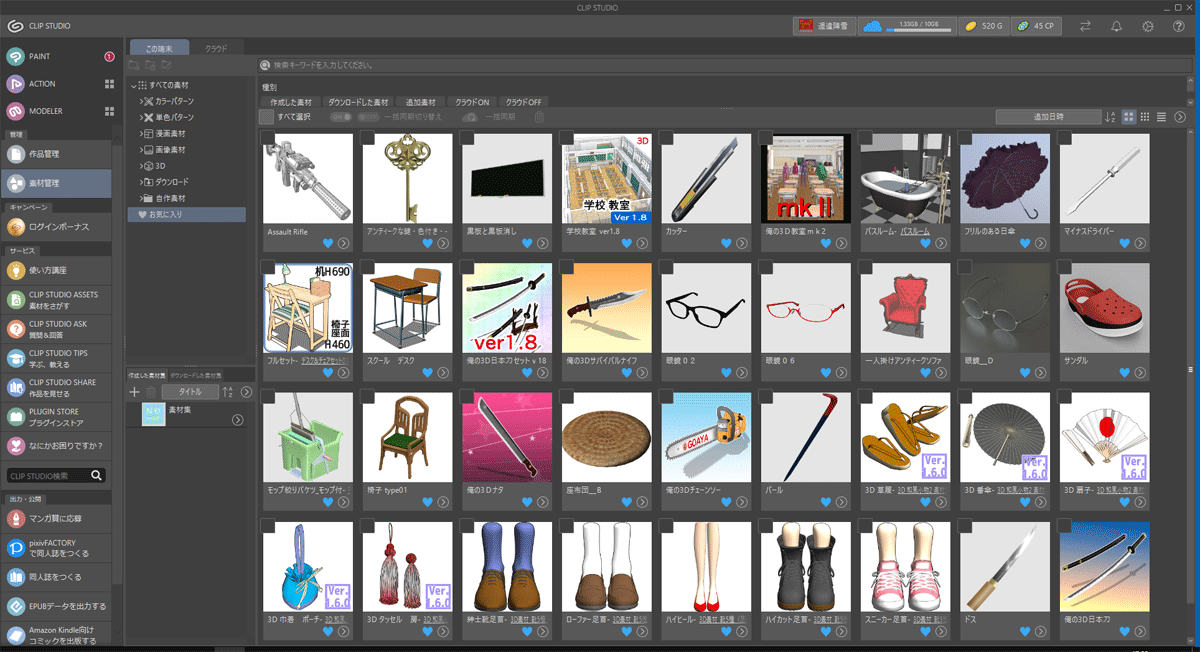Open 素材管理 in the sidebar
Image resolution: width=1200 pixels, height=652 pixels.
tap(58, 183)
